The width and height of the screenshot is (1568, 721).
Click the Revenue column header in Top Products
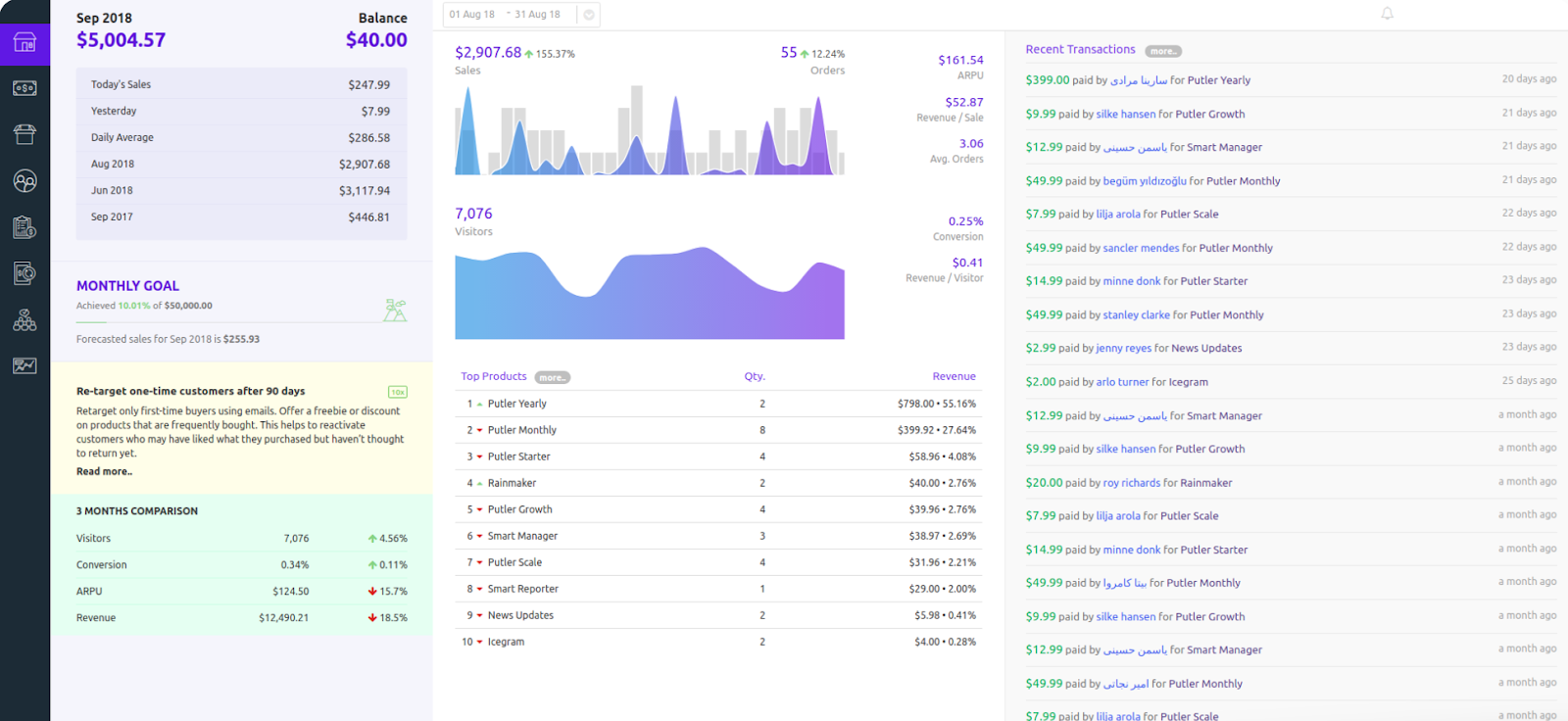pos(954,376)
